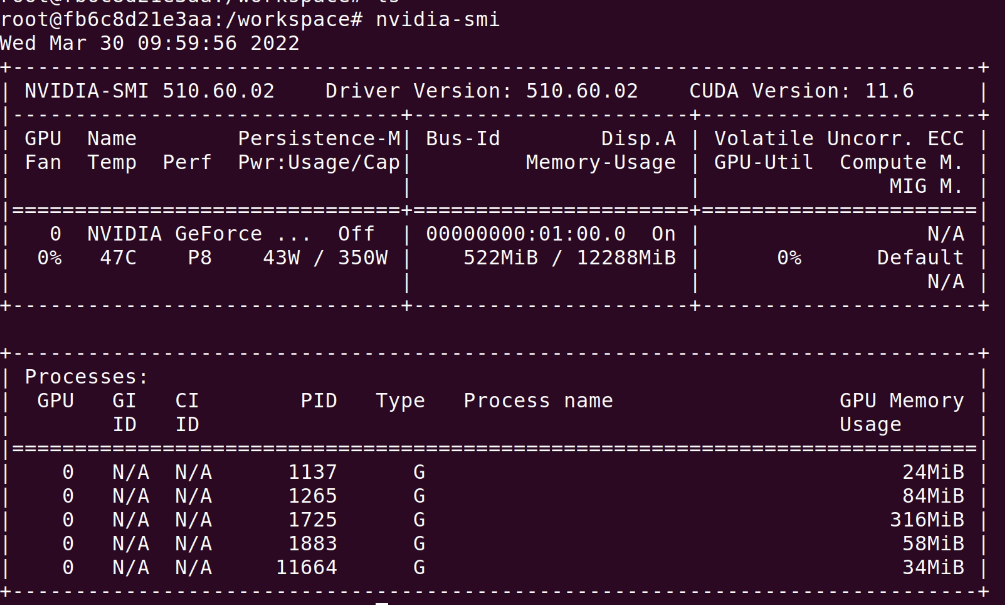Click the PID value '1265'
1005x605 pixels.
coord(312,496)
